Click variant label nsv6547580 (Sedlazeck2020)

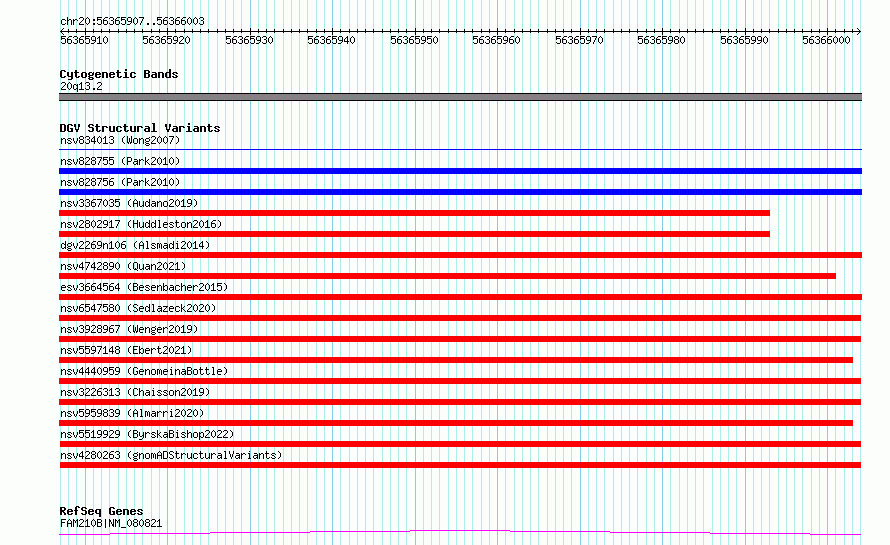click(138, 308)
